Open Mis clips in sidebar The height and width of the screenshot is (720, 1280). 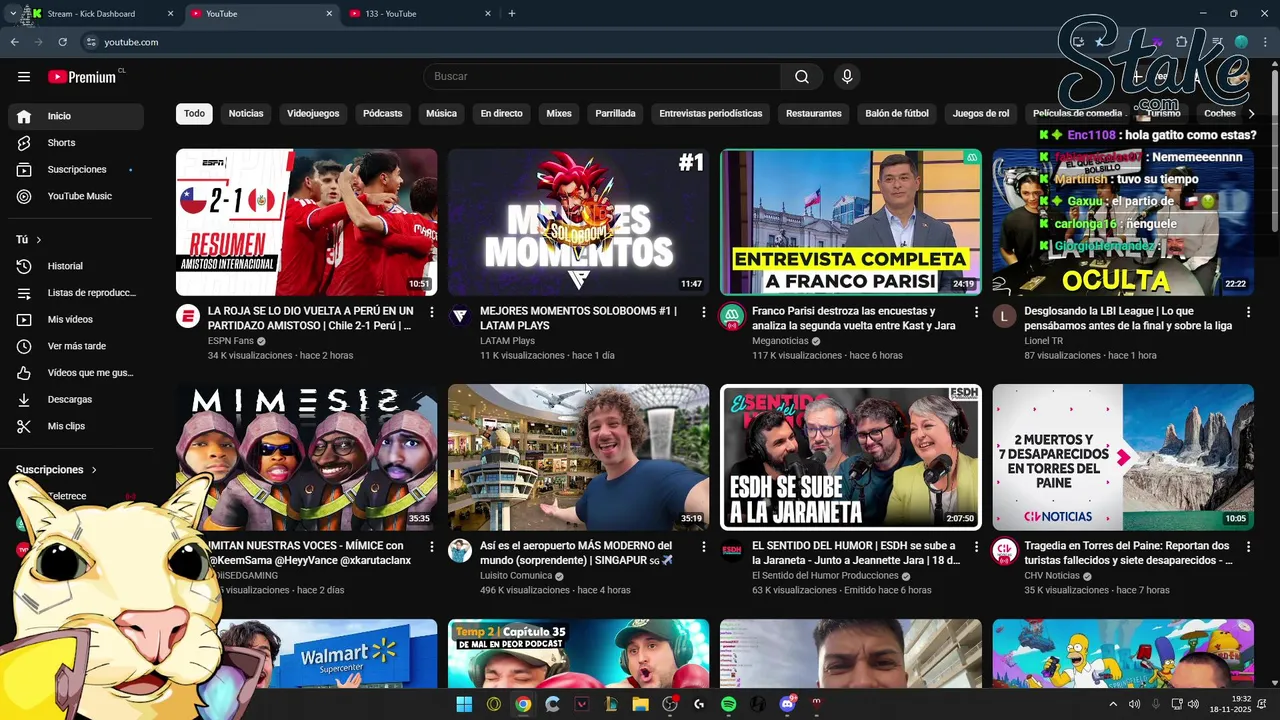(x=76, y=426)
